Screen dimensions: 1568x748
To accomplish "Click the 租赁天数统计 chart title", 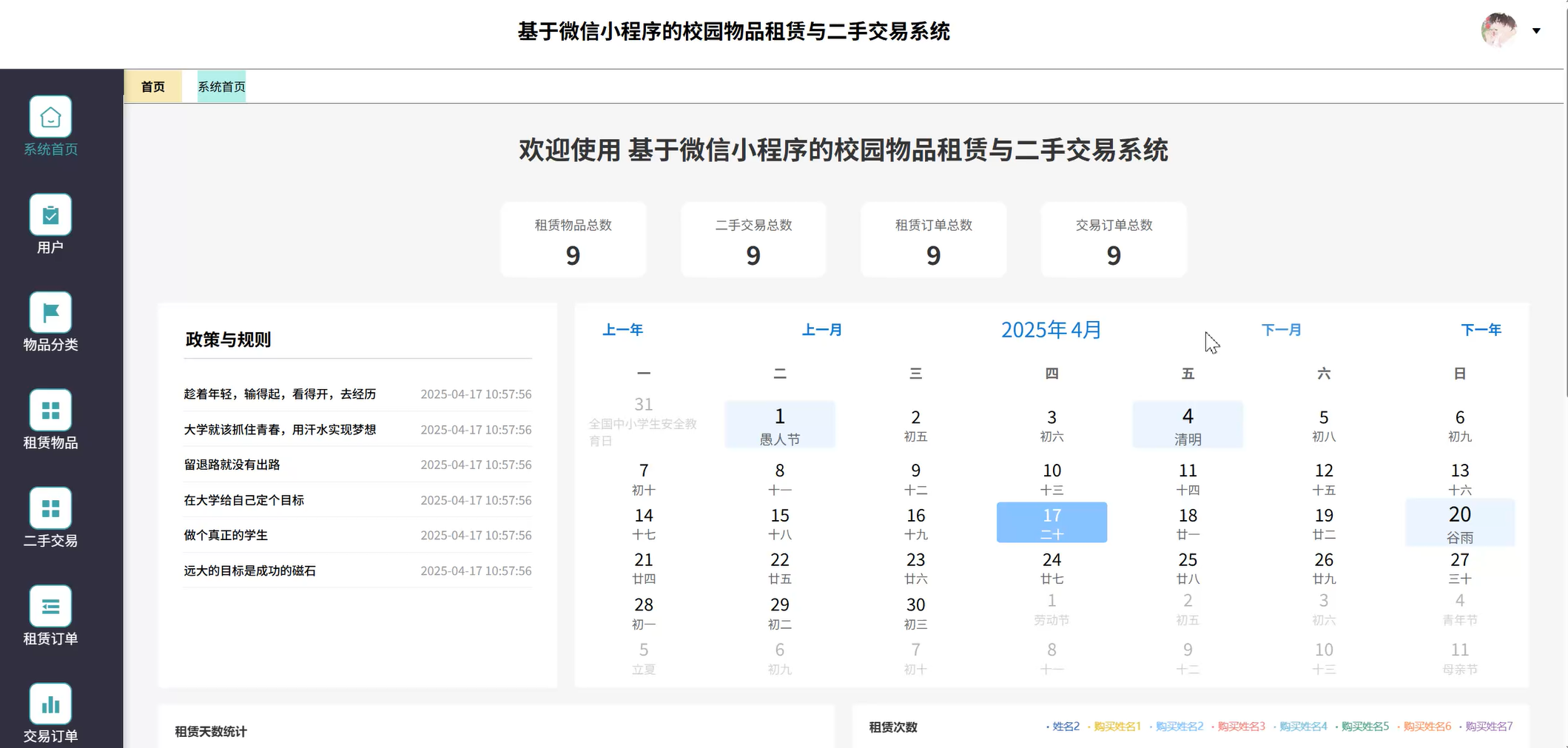I will click(211, 731).
